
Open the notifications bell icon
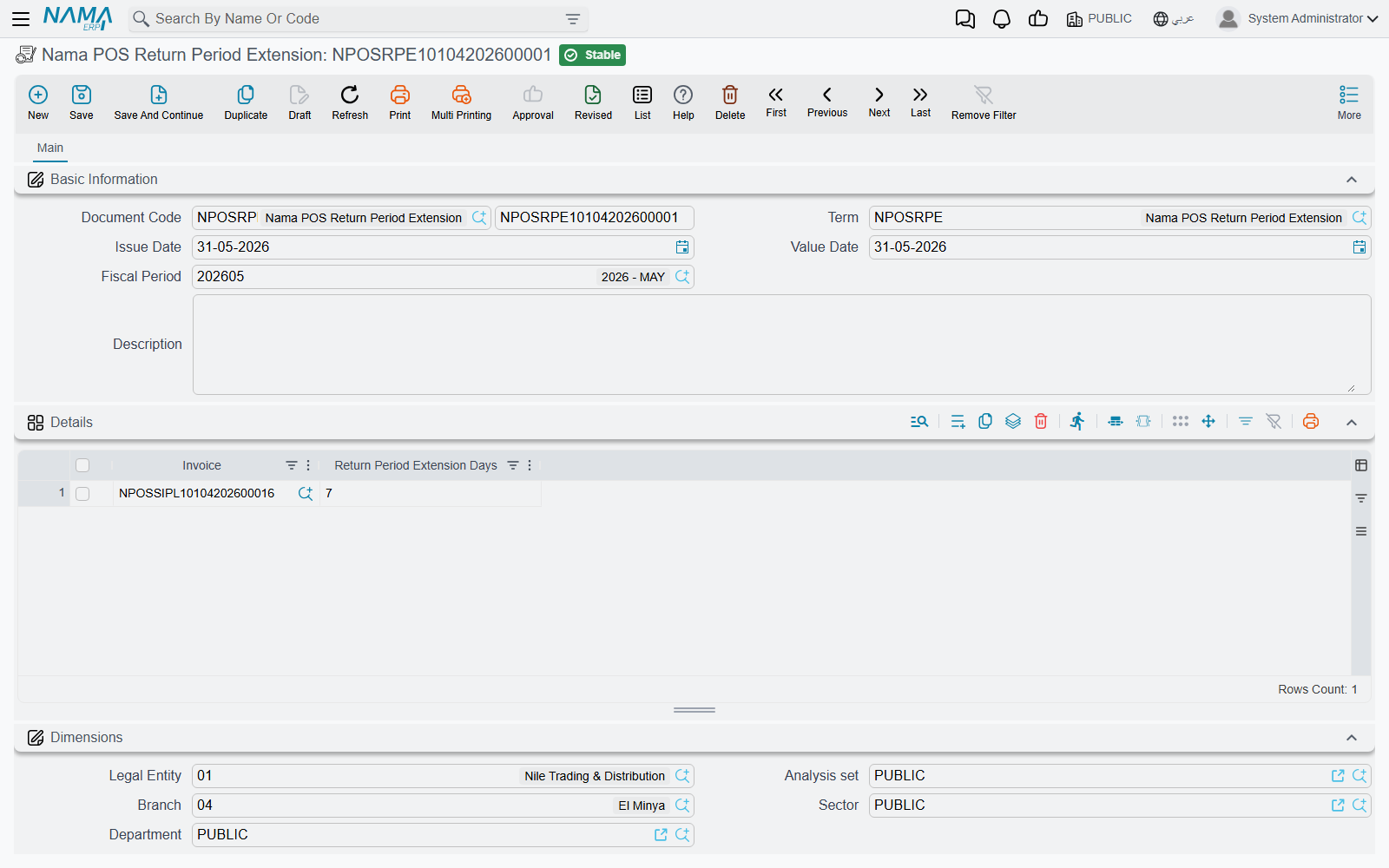pos(1002,19)
